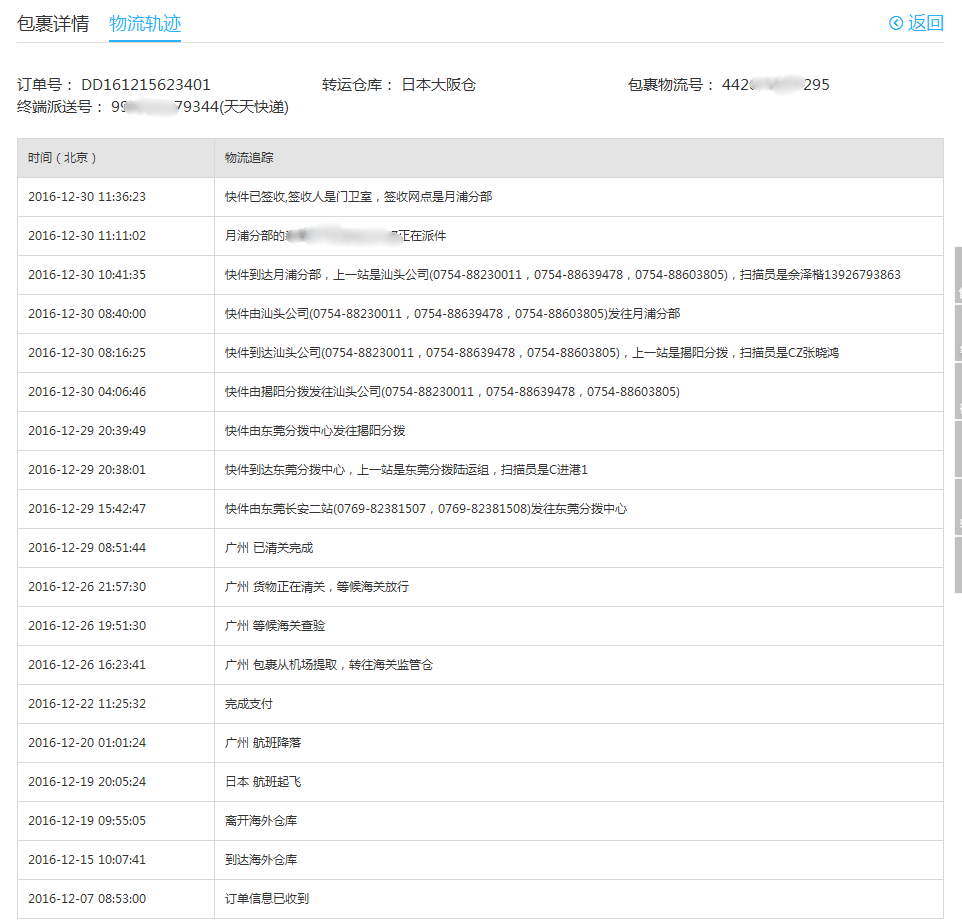Click the 广州 已清关完成 entry
The height and width of the screenshot is (920, 962).
click(269, 548)
